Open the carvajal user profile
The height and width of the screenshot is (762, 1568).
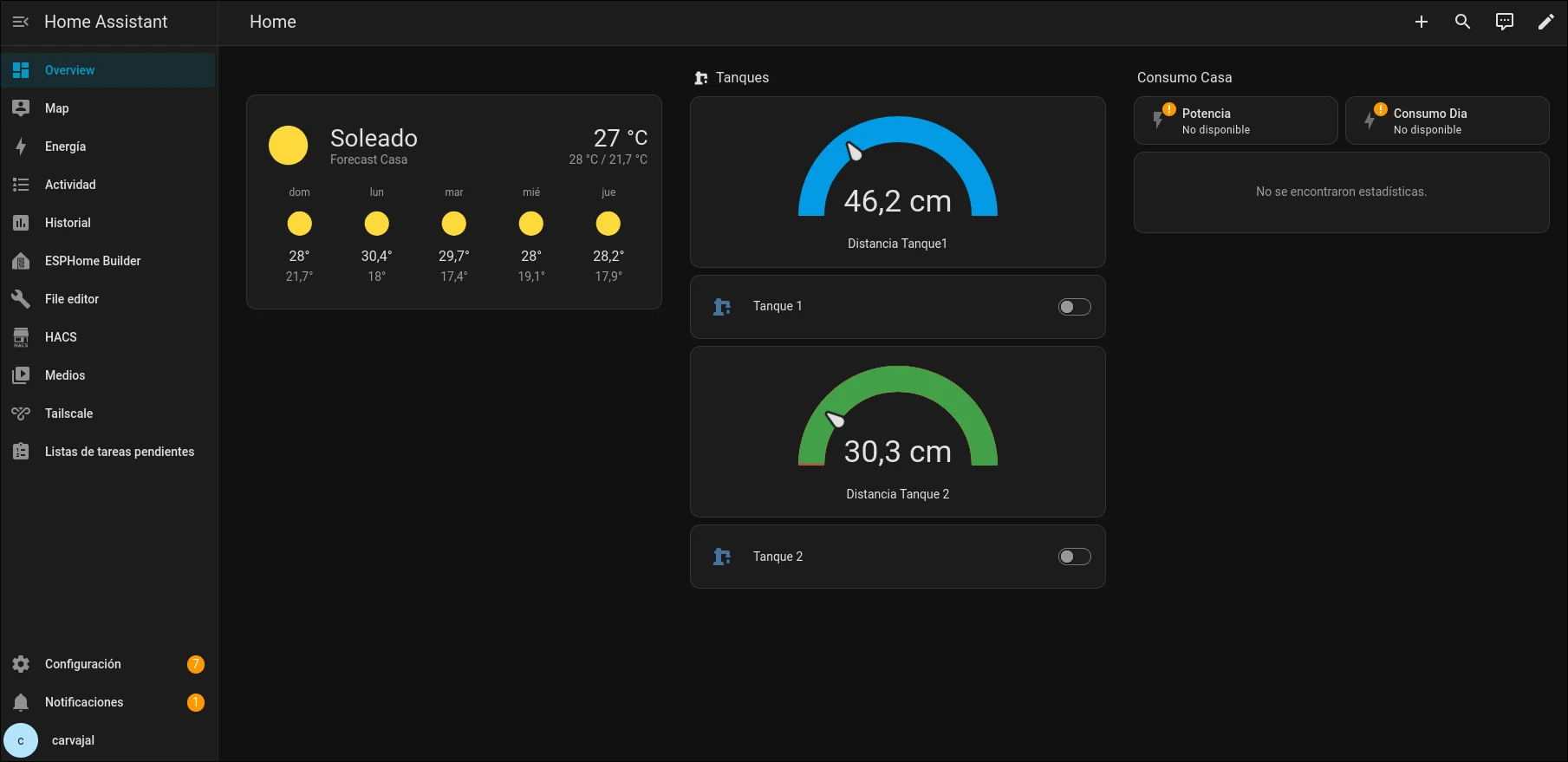(x=108, y=740)
